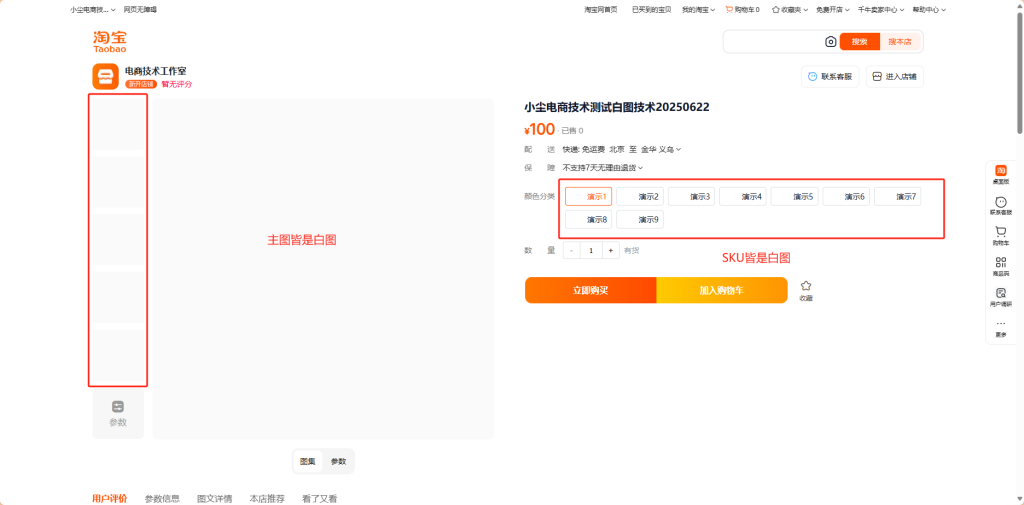Image resolution: width=1024 pixels, height=505 pixels.
Task: Click the 加入购物车 button
Action: 721,290
